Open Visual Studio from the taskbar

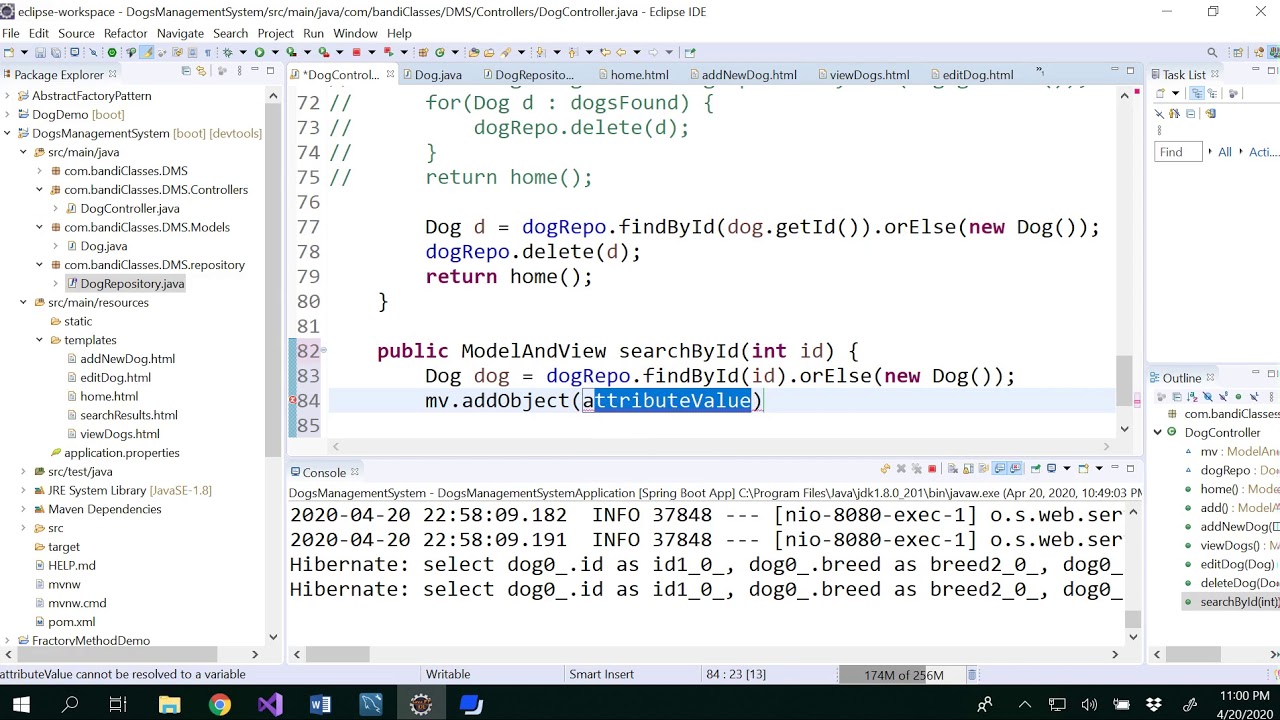270,705
